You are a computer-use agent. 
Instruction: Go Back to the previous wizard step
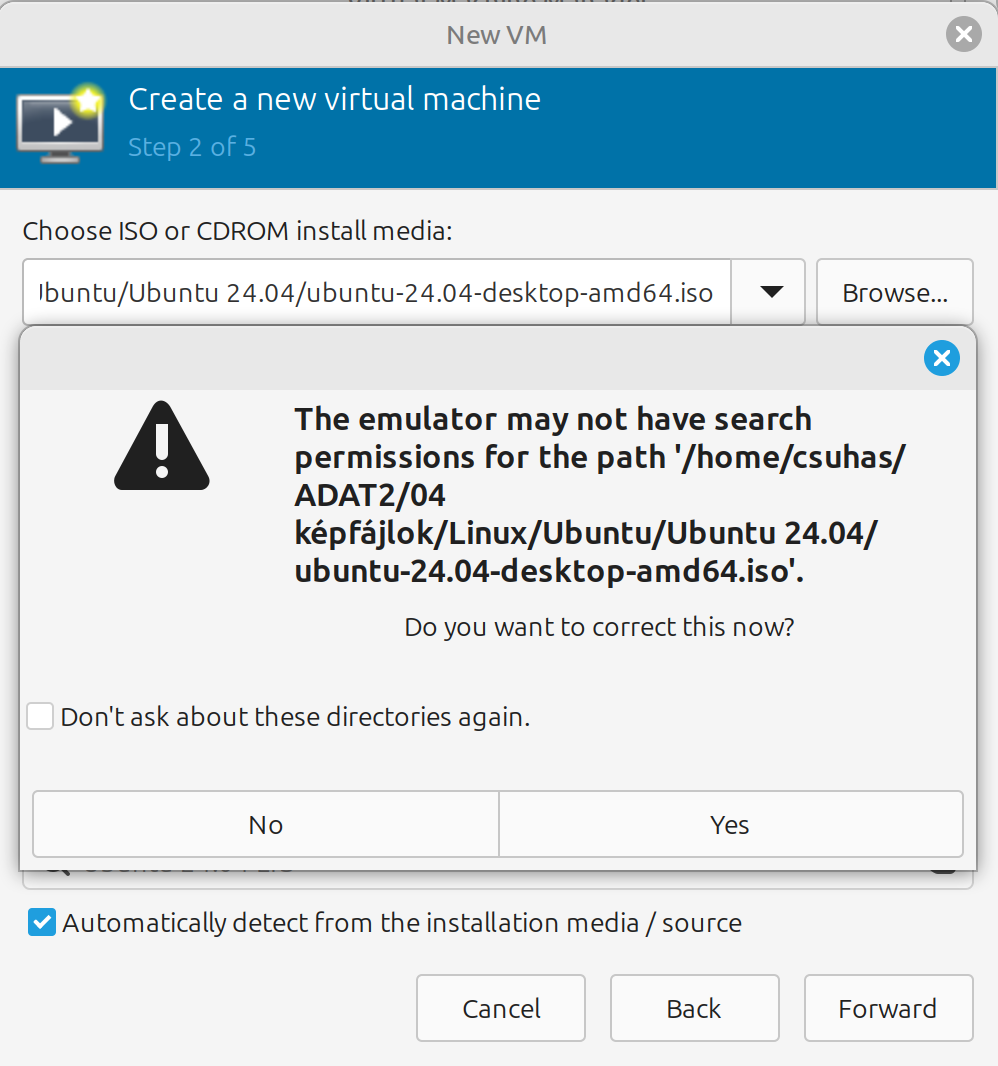(x=694, y=1008)
